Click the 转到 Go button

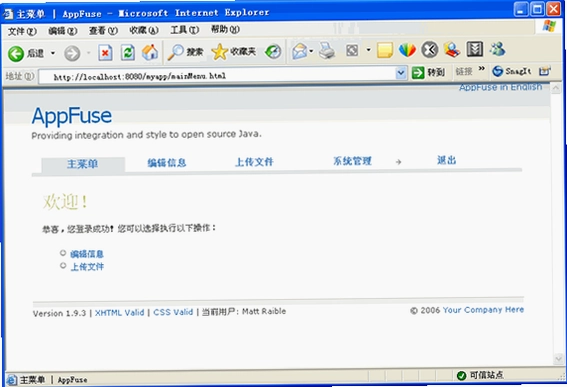[428, 72]
